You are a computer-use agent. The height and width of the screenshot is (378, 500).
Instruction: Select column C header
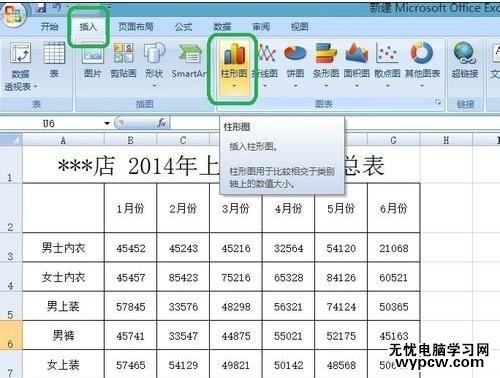coord(183,140)
